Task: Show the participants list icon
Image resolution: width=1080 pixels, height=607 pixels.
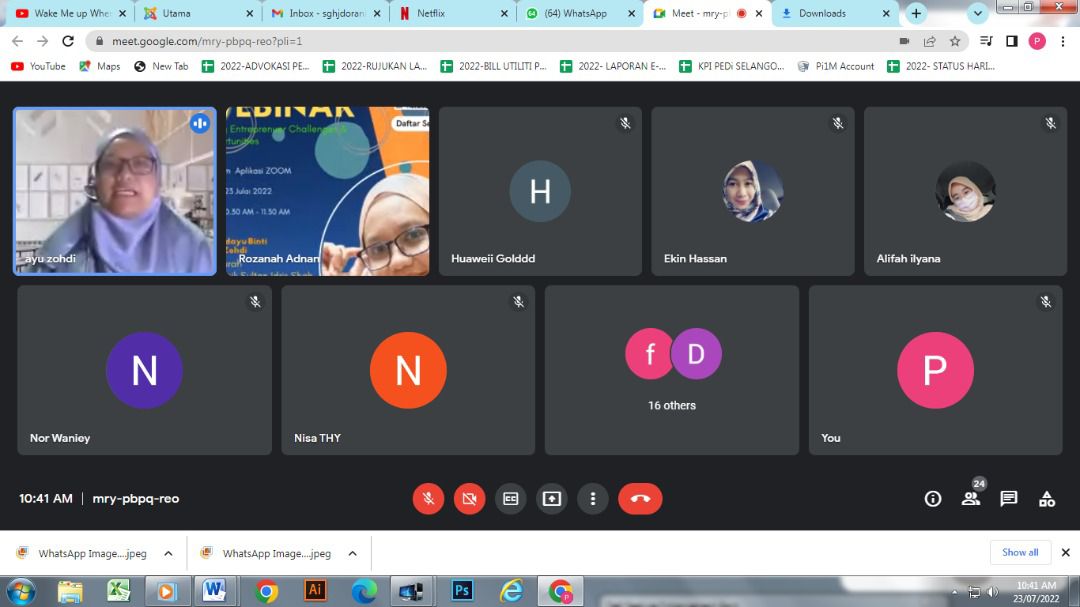Action: click(970, 498)
